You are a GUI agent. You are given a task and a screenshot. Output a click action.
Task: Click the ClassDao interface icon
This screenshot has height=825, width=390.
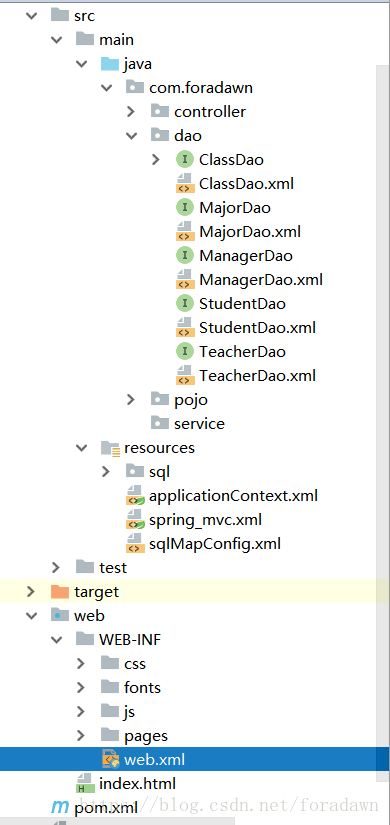click(x=185, y=159)
